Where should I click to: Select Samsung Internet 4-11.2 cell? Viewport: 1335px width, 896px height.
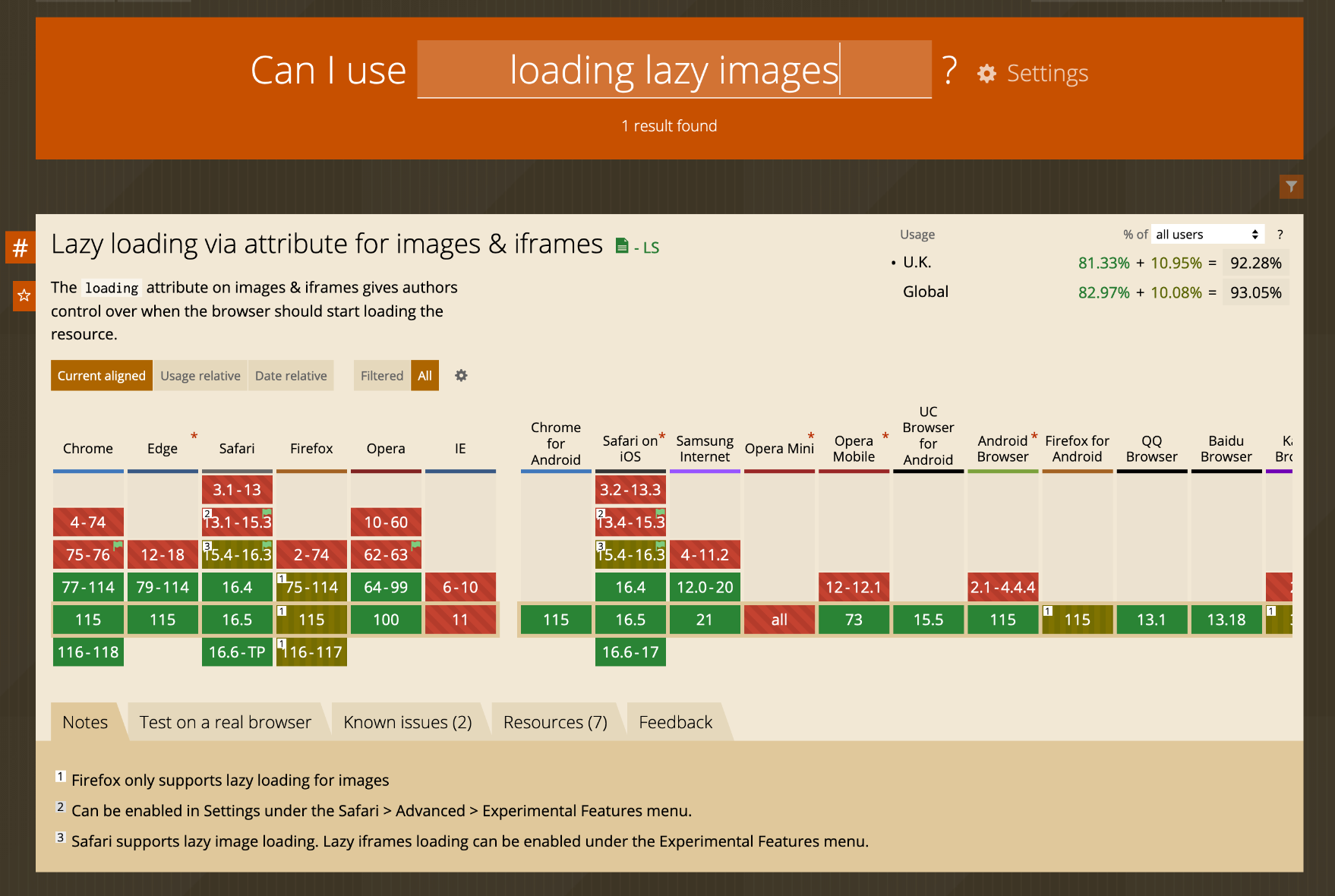click(705, 555)
